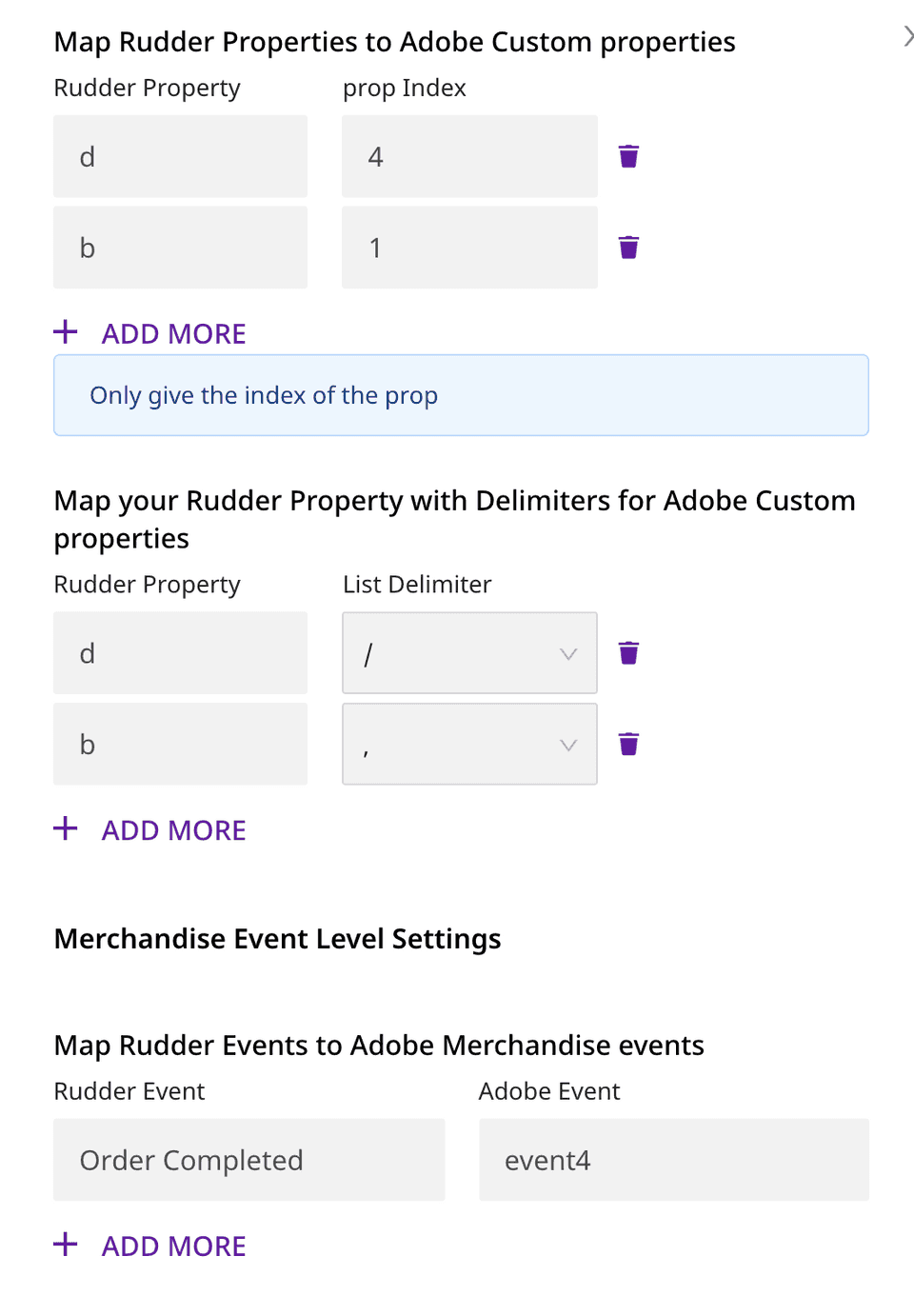Expand the delimiter chevron for property d

pyautogui.click(x=568, y=654)
